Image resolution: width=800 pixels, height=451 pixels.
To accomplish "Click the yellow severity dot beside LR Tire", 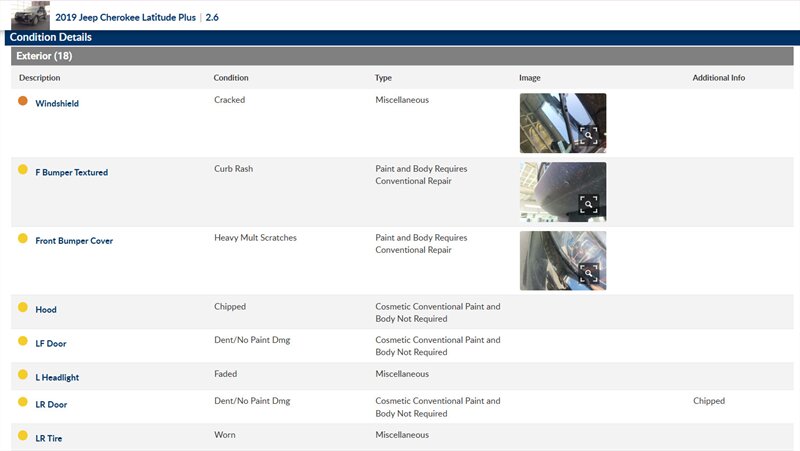I will (x=22, y=435).
